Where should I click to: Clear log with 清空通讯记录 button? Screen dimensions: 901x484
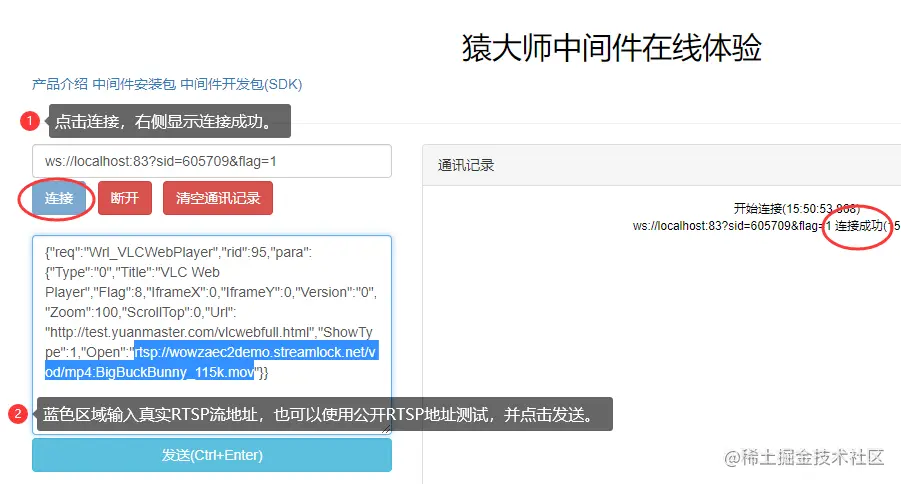click(x=218, y=198)
